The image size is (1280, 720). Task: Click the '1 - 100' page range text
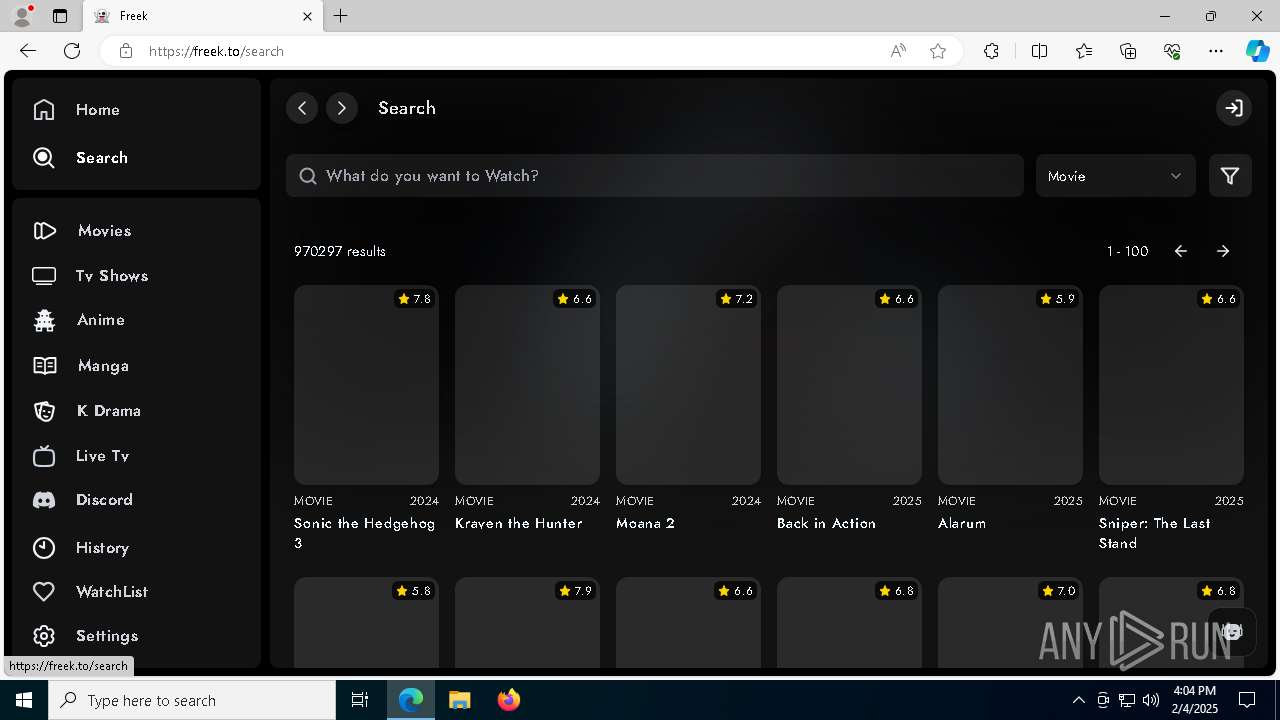coord(1128,251)
